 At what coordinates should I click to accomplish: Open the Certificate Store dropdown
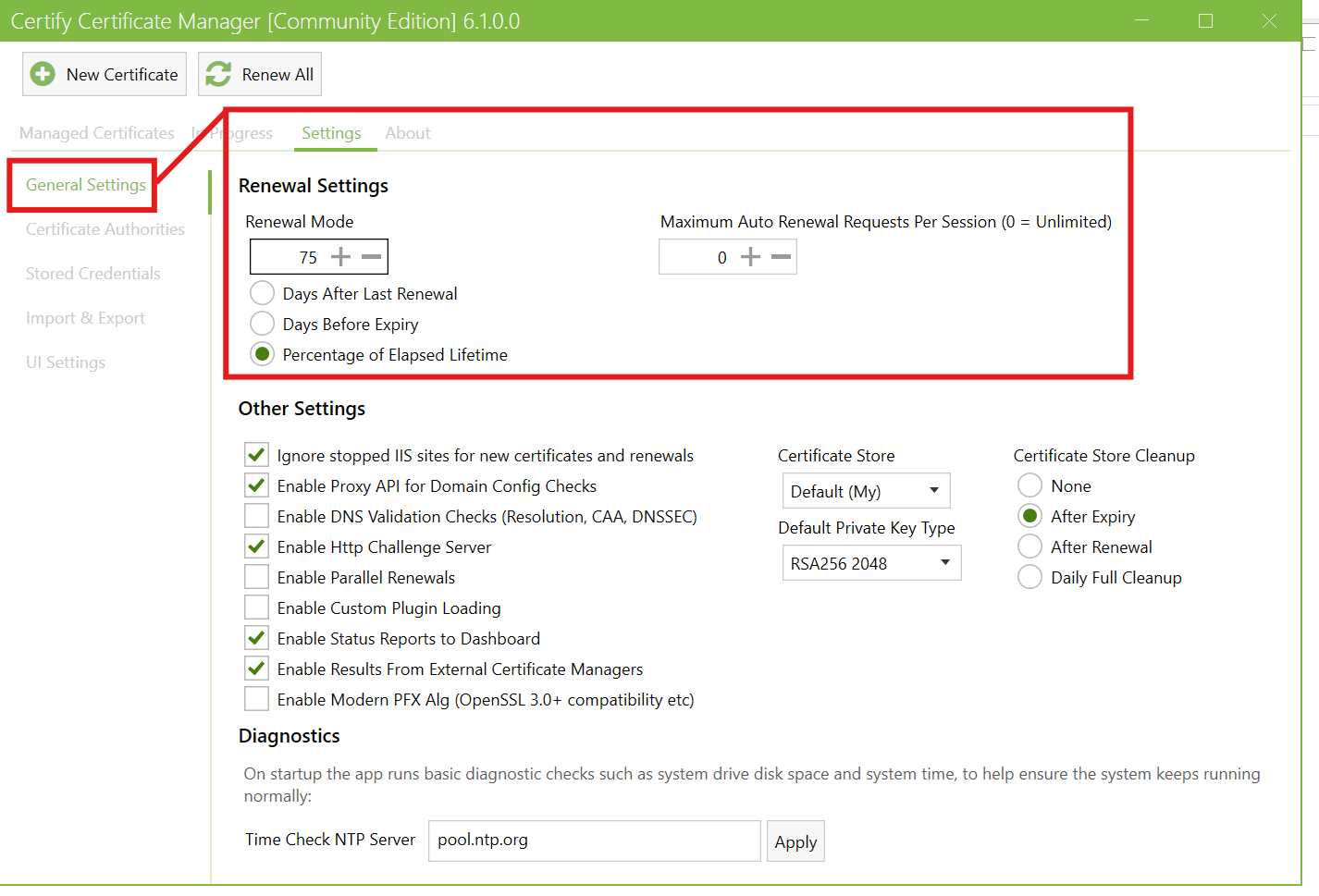tap(867, 491)
